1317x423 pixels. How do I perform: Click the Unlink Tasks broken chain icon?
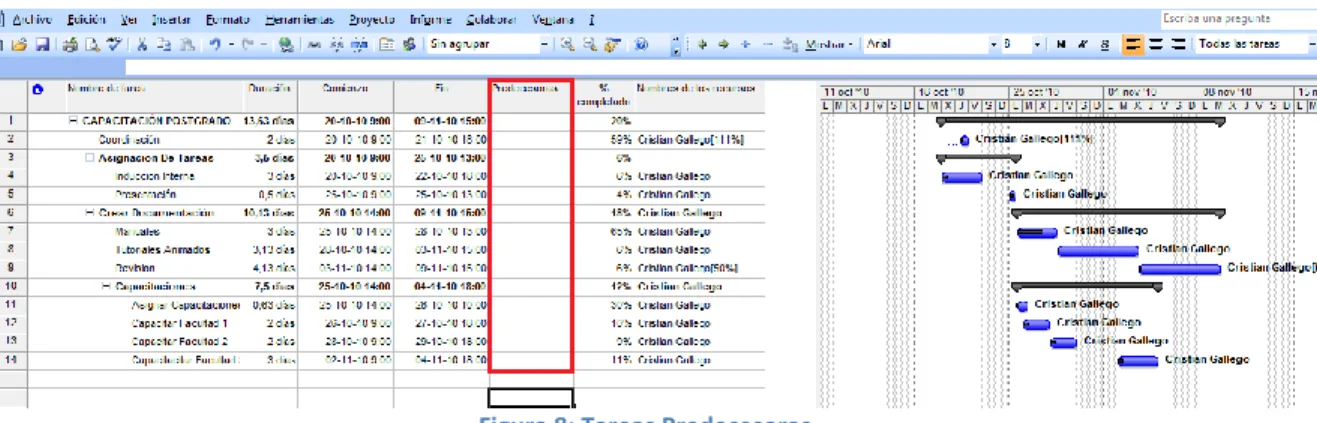click(336, 44)
